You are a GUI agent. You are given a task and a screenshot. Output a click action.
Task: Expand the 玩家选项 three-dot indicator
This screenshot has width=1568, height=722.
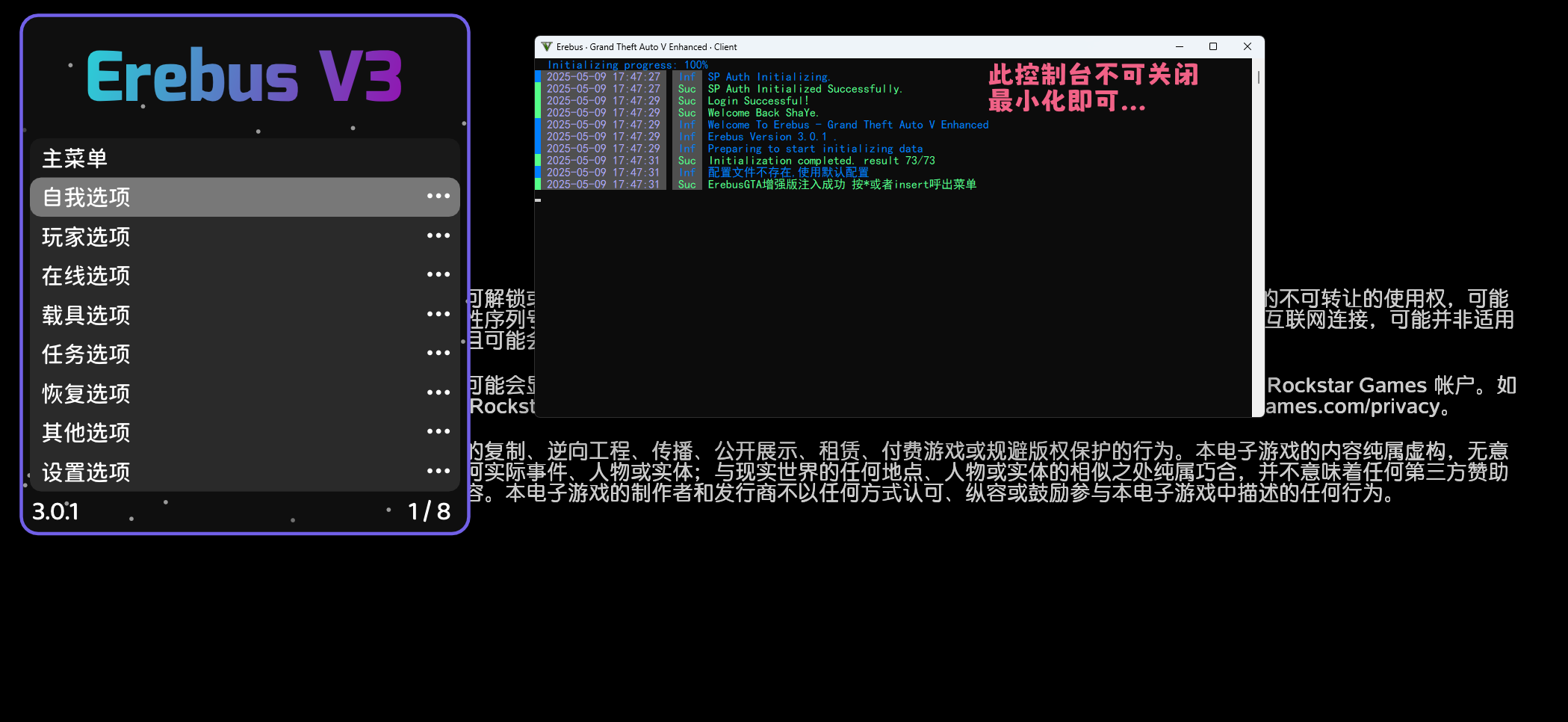[x=438, y=235]
